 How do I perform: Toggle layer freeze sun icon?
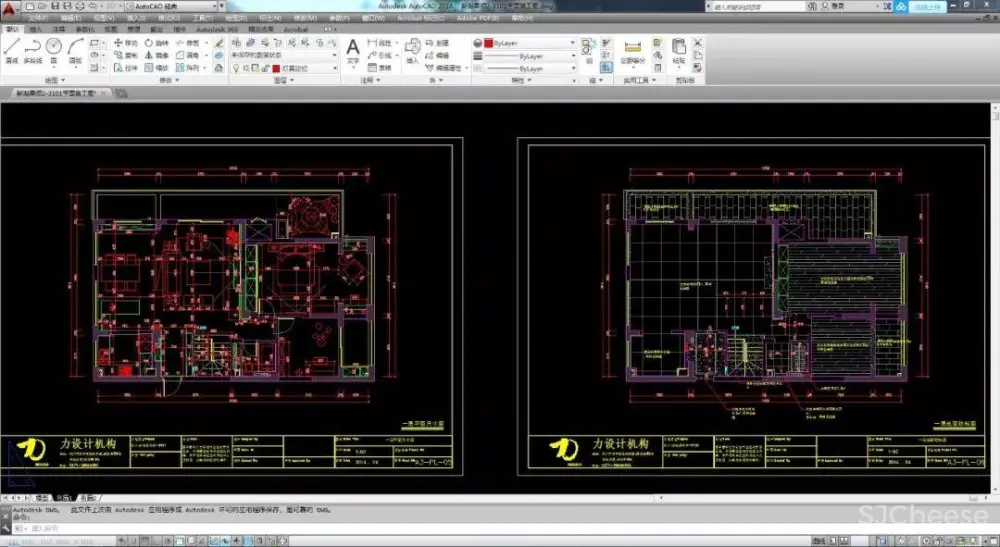245,68
